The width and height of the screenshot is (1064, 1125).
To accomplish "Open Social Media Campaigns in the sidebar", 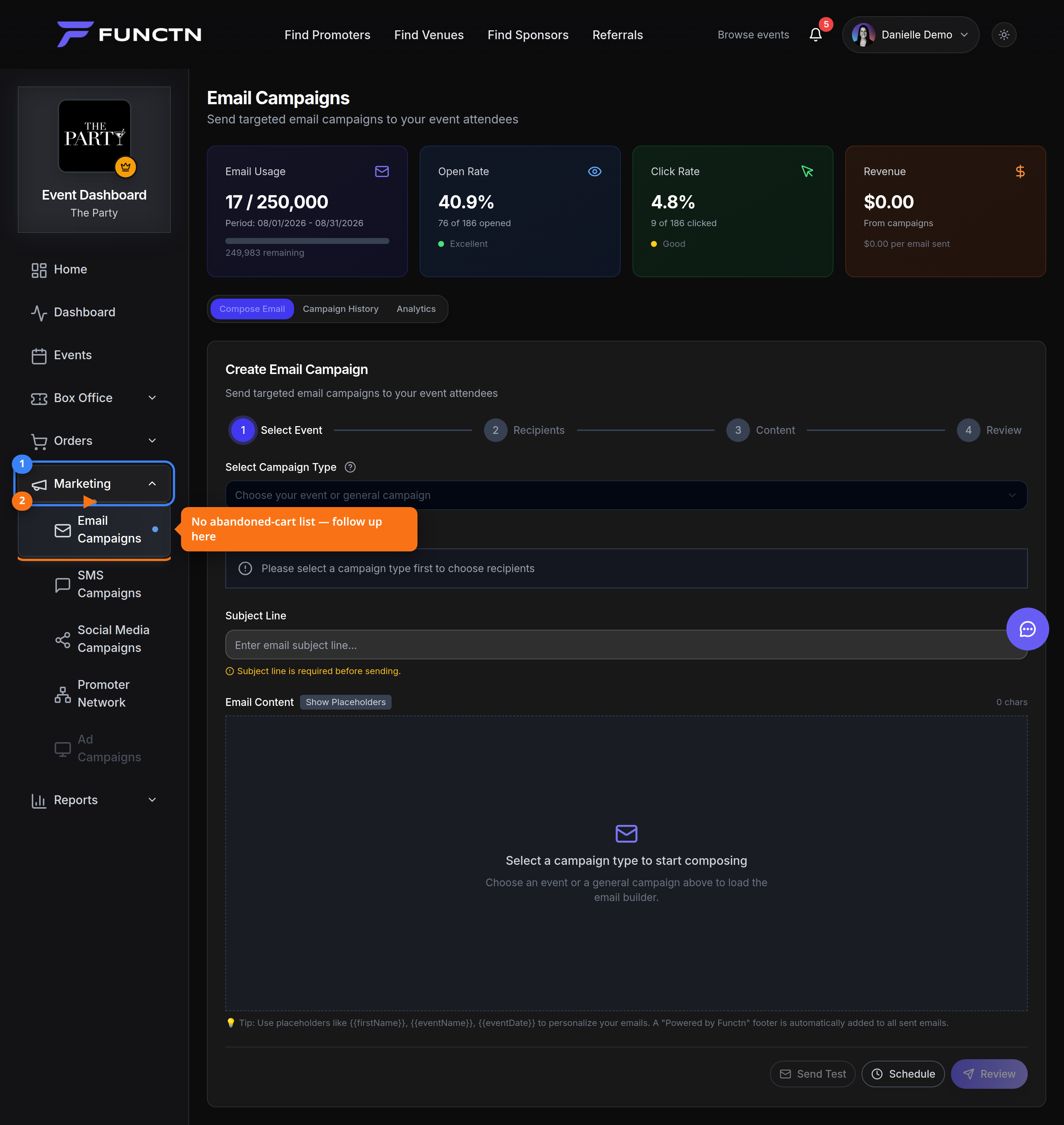I will pyautogui.click(x=94, y=639).
